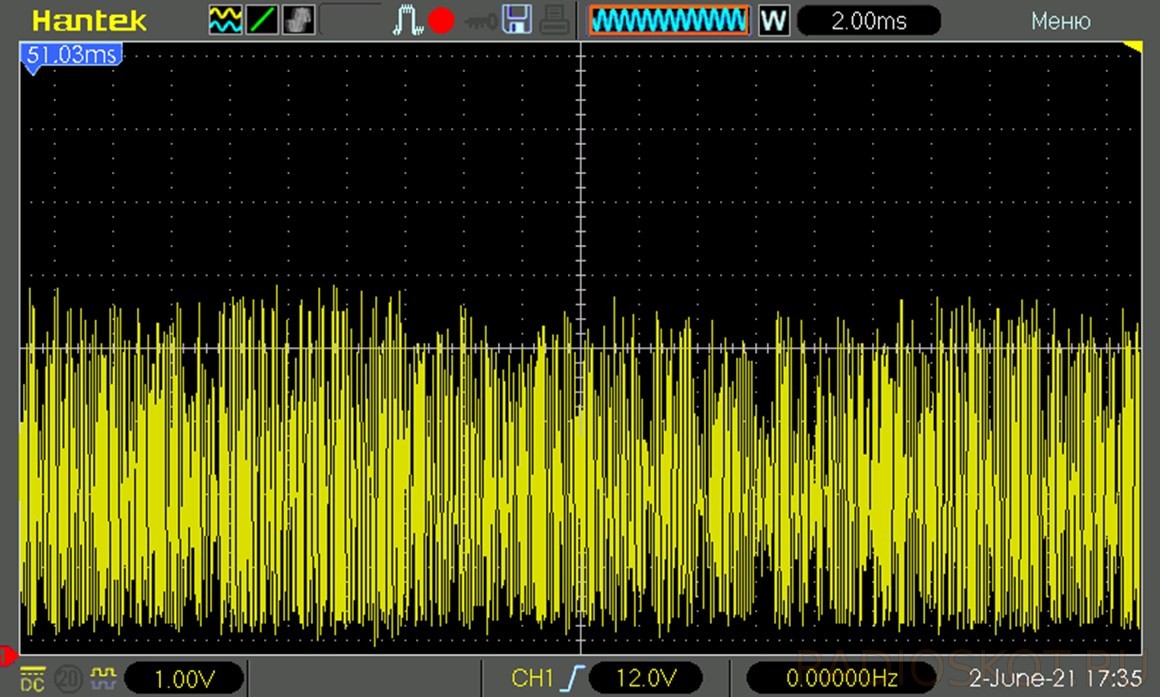This screenshot has width=1160, height=697.
Task: Click the yellow square wave probe icon
Action: [x=102, y=679]
